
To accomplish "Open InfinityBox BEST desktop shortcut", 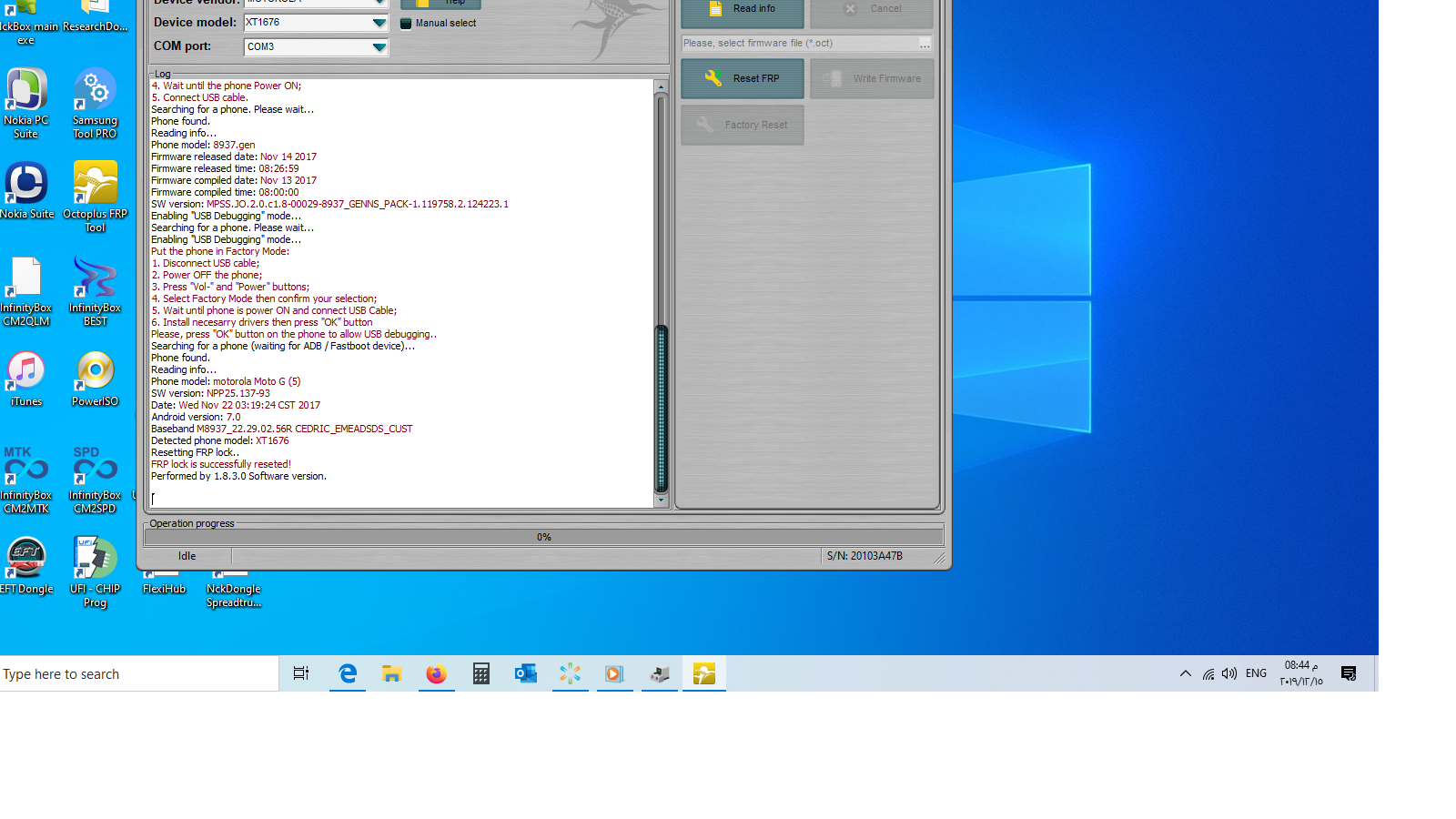I will (95, 291).
